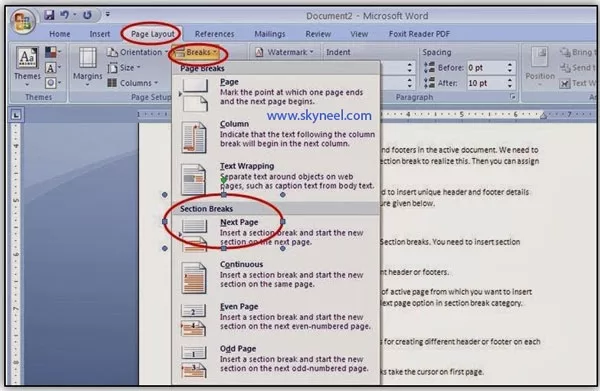
Task: Click Bring to Front button
Action: (577, 52)
